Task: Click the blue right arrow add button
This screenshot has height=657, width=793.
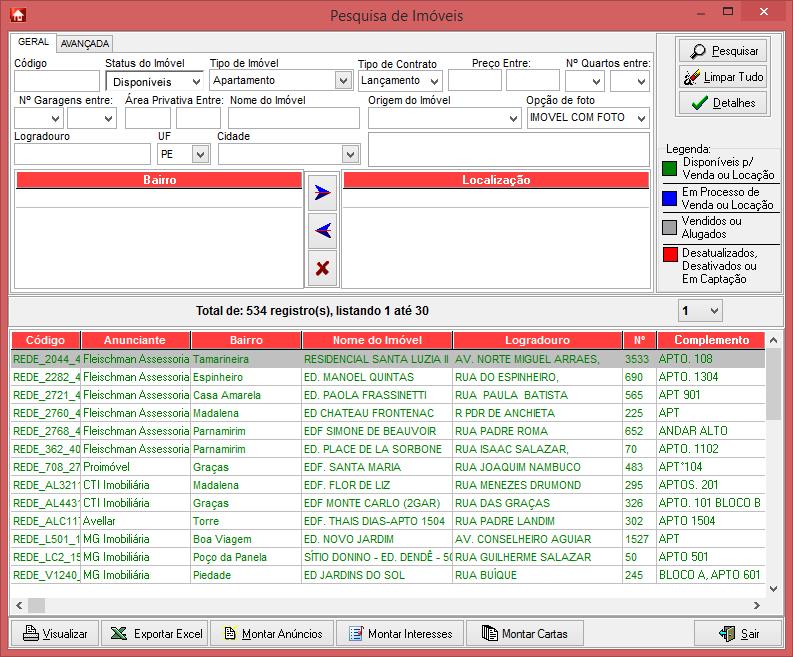Action: (x=322, y=192)
